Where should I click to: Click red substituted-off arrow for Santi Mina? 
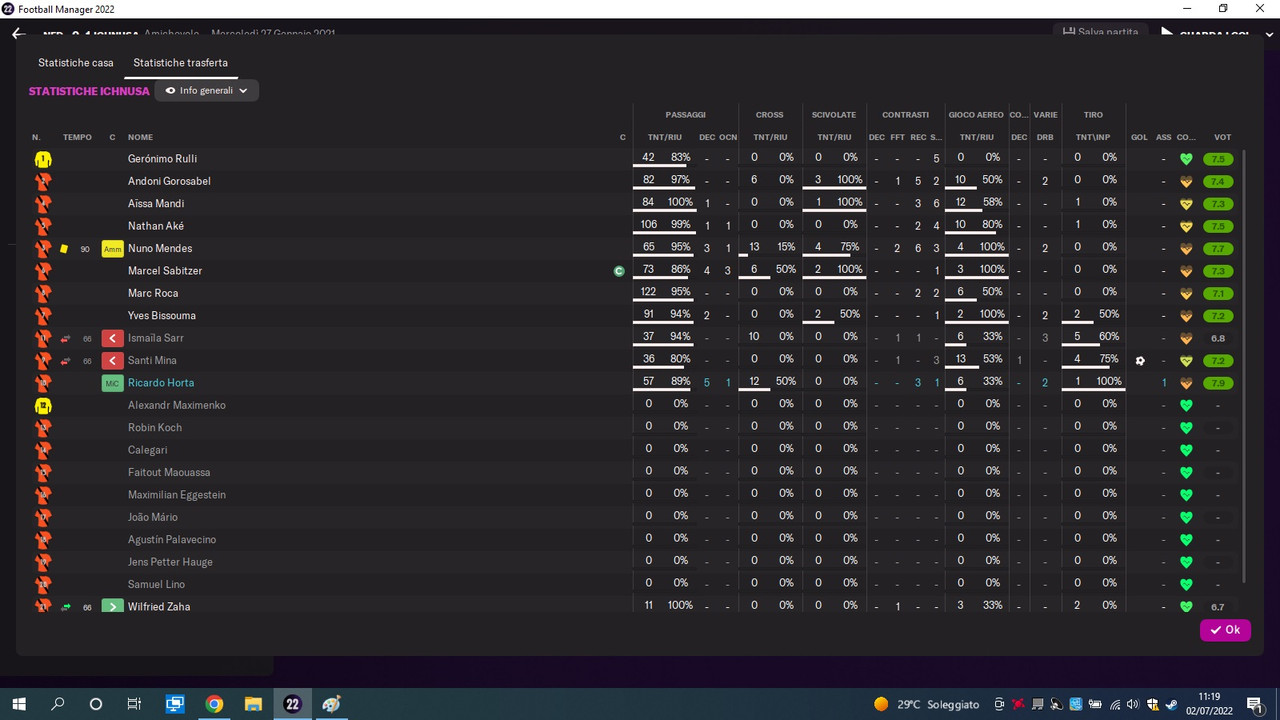pyautogui.click(x=112, y=360)
